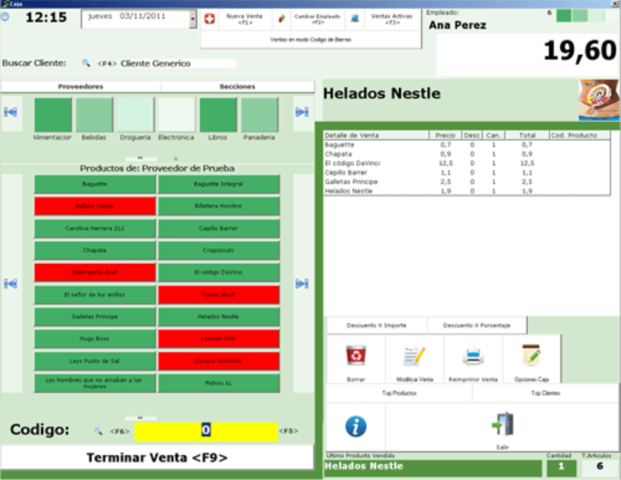Click the Ventas Activas computer icon

(355, 18)
